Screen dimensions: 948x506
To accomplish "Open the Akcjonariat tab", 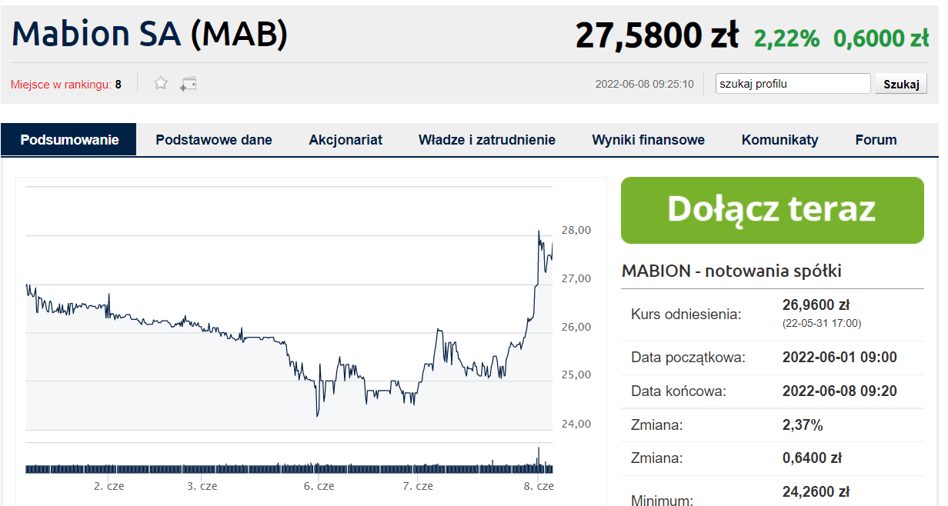I will pyautogui.click(x=345, y=140).
